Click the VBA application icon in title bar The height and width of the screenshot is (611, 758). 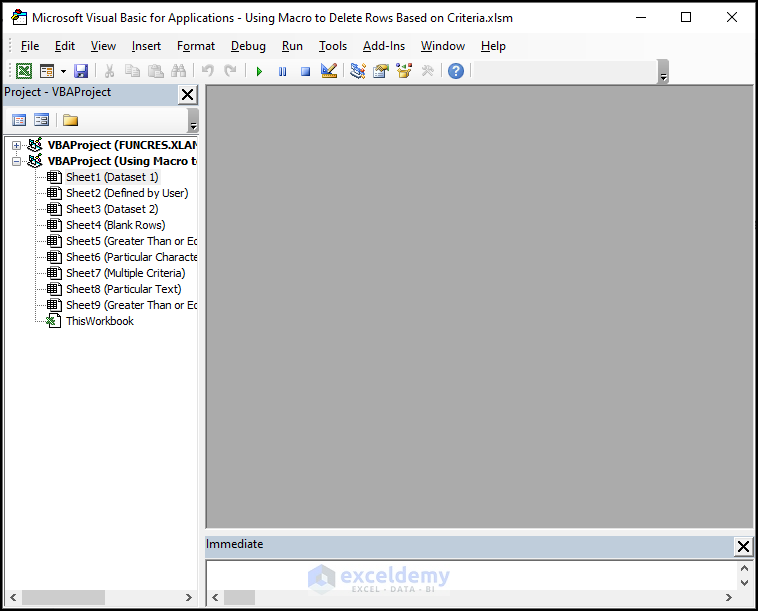tap(19, 17)
